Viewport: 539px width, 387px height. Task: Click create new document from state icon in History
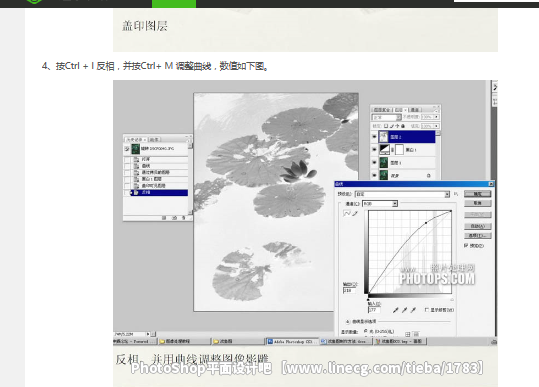[164, 218]
